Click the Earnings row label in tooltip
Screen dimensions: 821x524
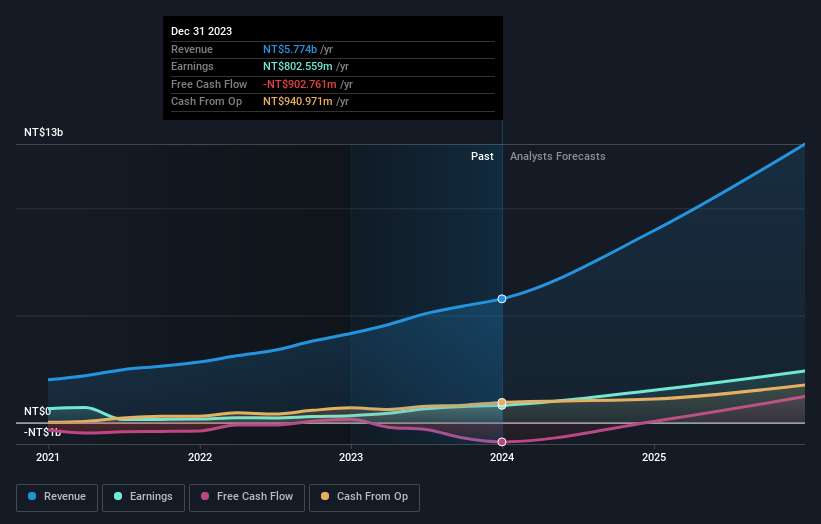point(192,66)
